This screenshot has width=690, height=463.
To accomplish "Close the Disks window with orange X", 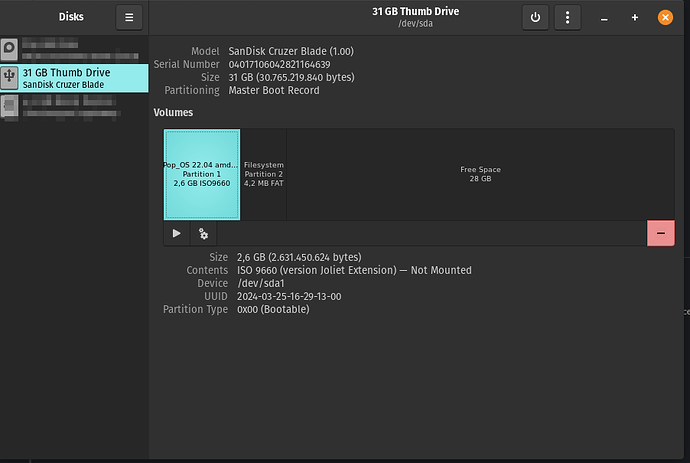I will [665, 18].
